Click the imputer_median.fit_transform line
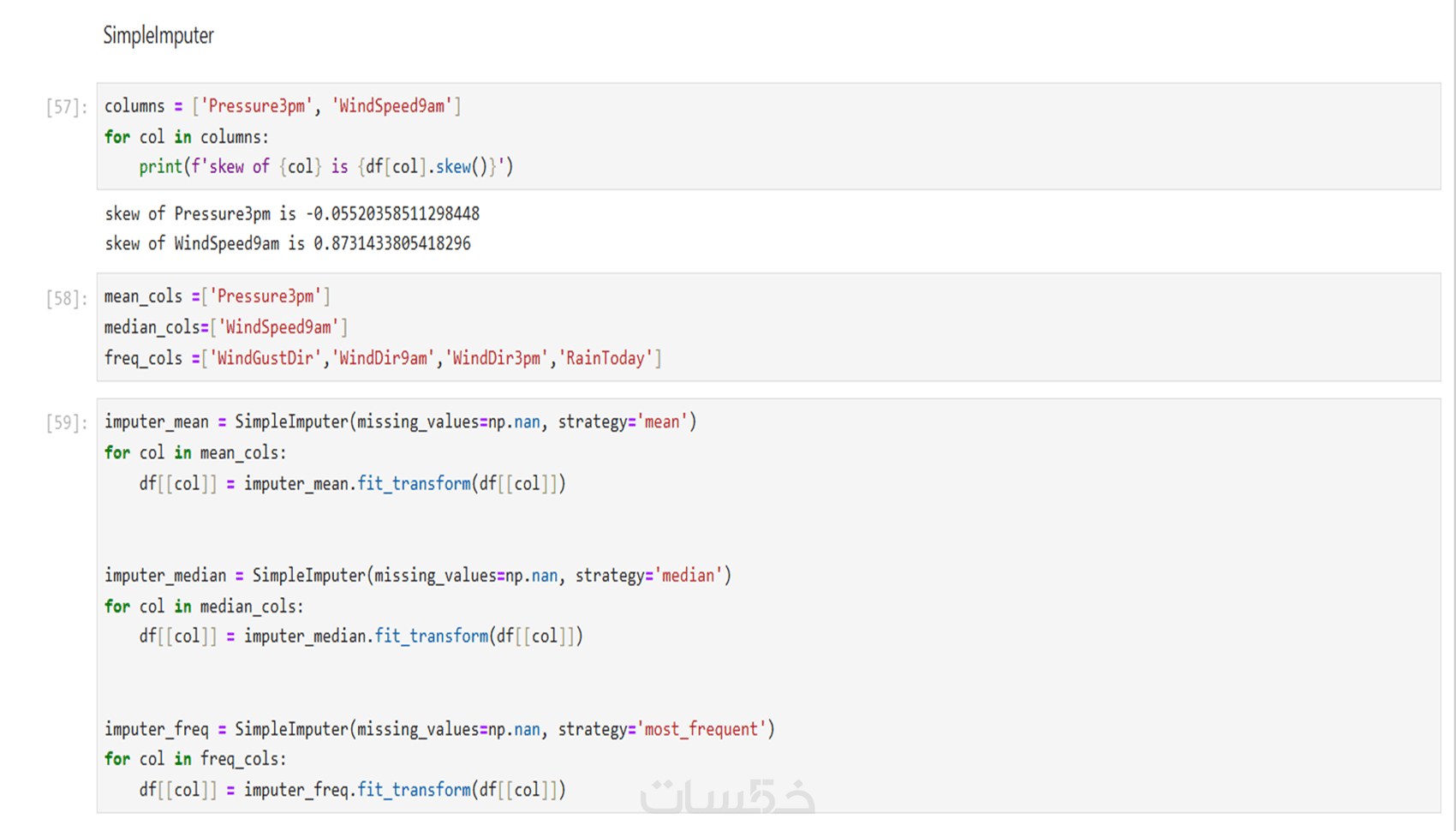 tap(361, 637)
